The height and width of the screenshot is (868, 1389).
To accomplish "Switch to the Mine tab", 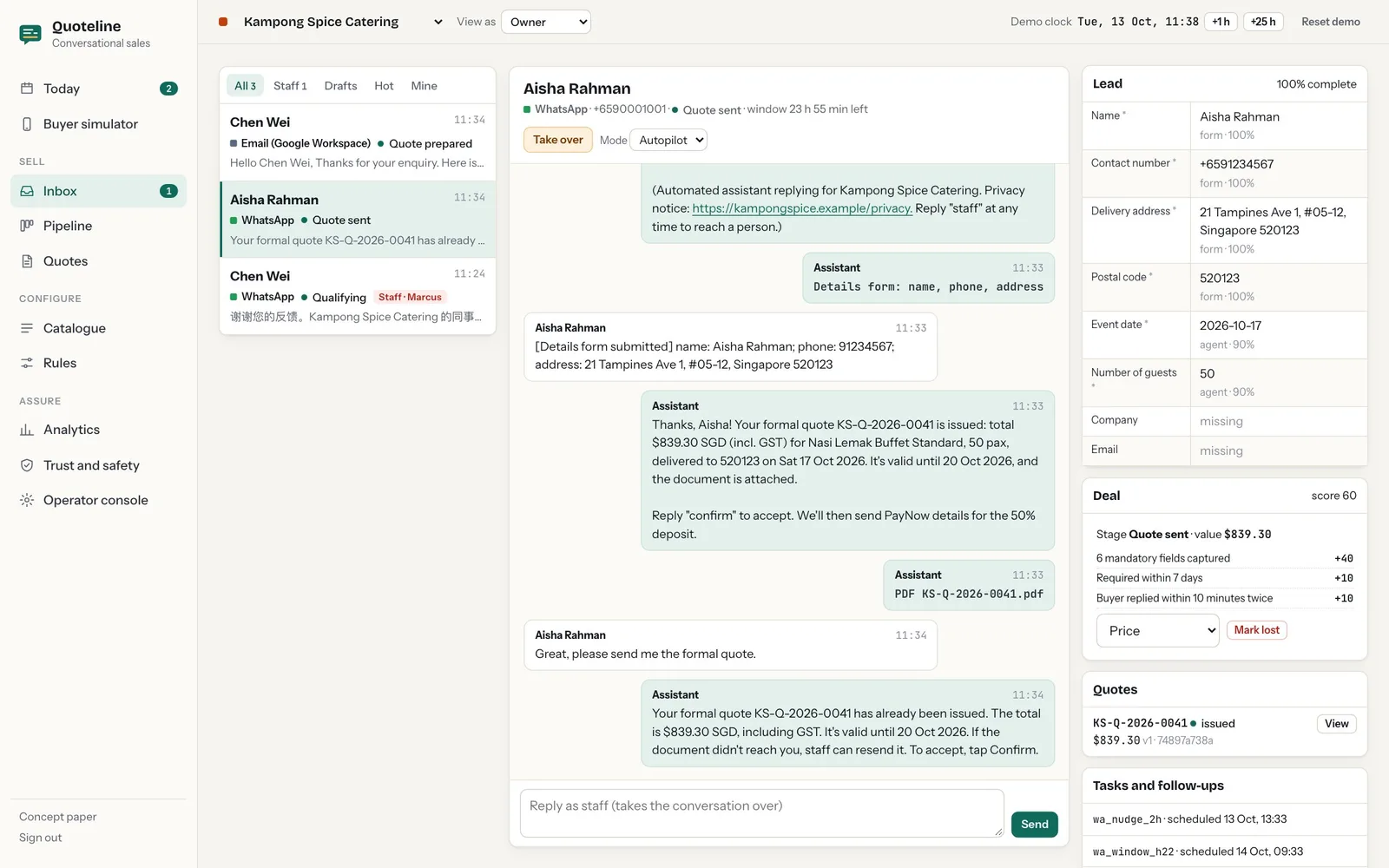I will tap(424, 86).
